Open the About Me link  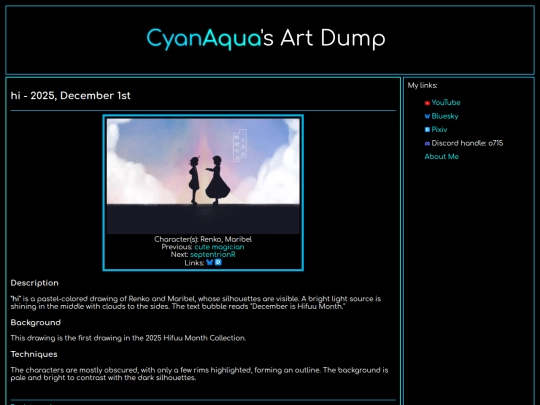tap(442, 157)
